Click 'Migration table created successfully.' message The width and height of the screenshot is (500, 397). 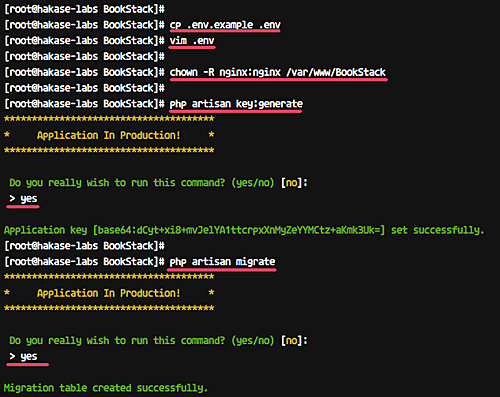coord(106,388)
